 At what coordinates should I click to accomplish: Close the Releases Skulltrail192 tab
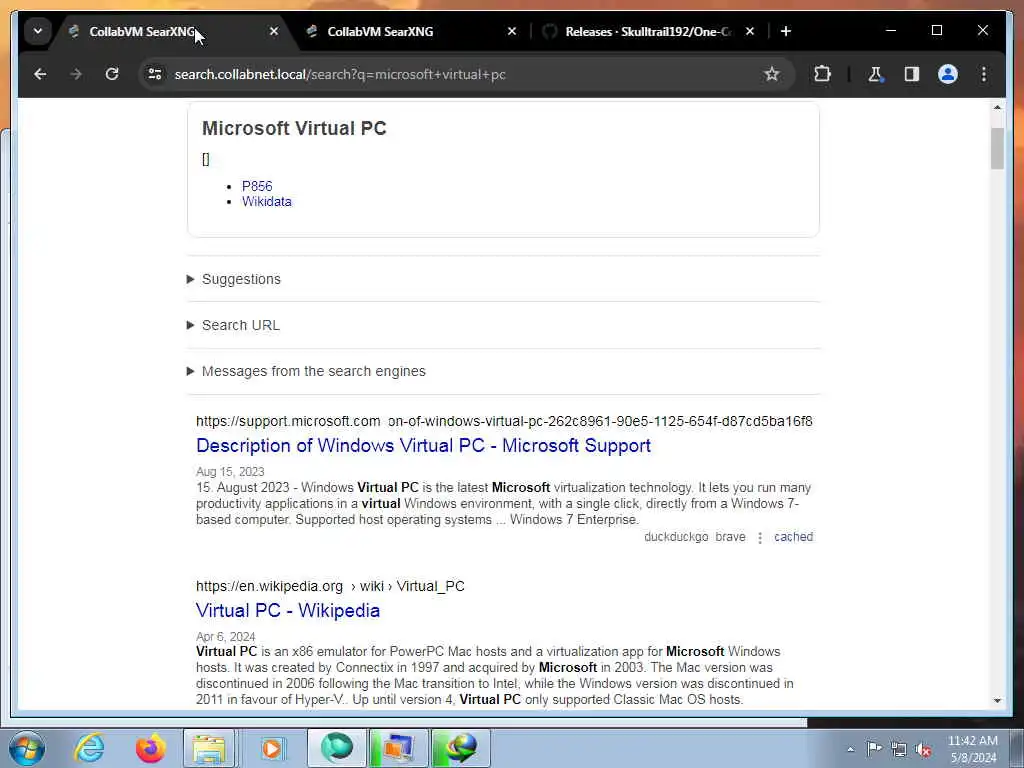750,31
